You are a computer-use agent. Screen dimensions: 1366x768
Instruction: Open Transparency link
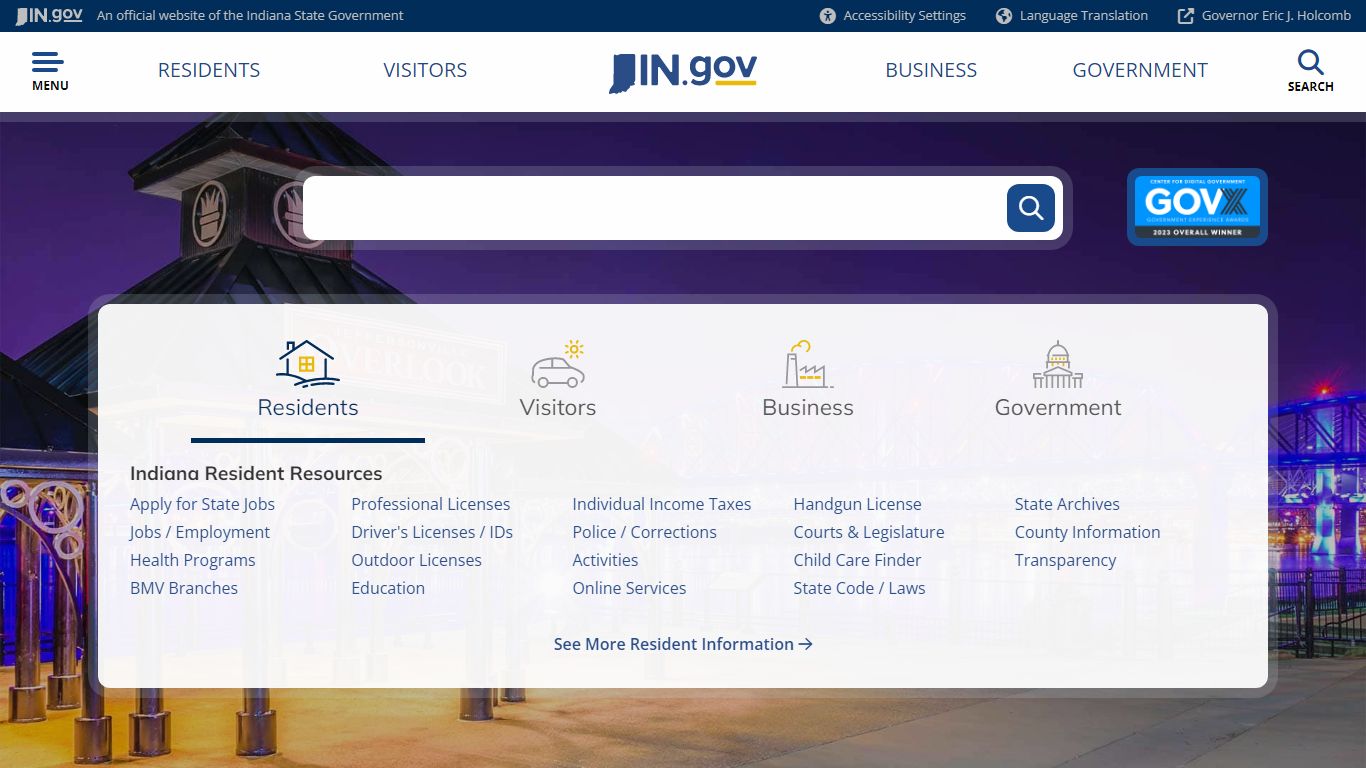pyautogui.click(x=1065, y=560)
